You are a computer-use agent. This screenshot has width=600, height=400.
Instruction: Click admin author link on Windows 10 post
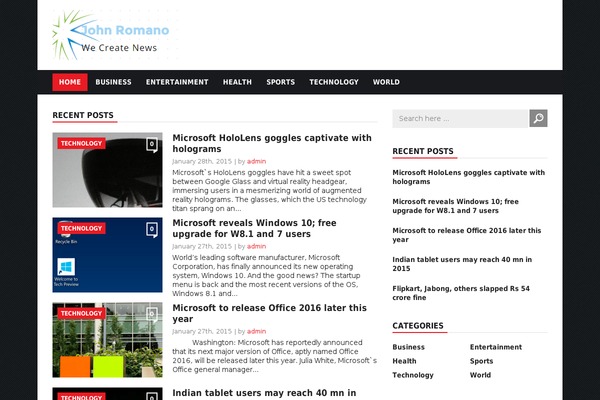(256, 246)
